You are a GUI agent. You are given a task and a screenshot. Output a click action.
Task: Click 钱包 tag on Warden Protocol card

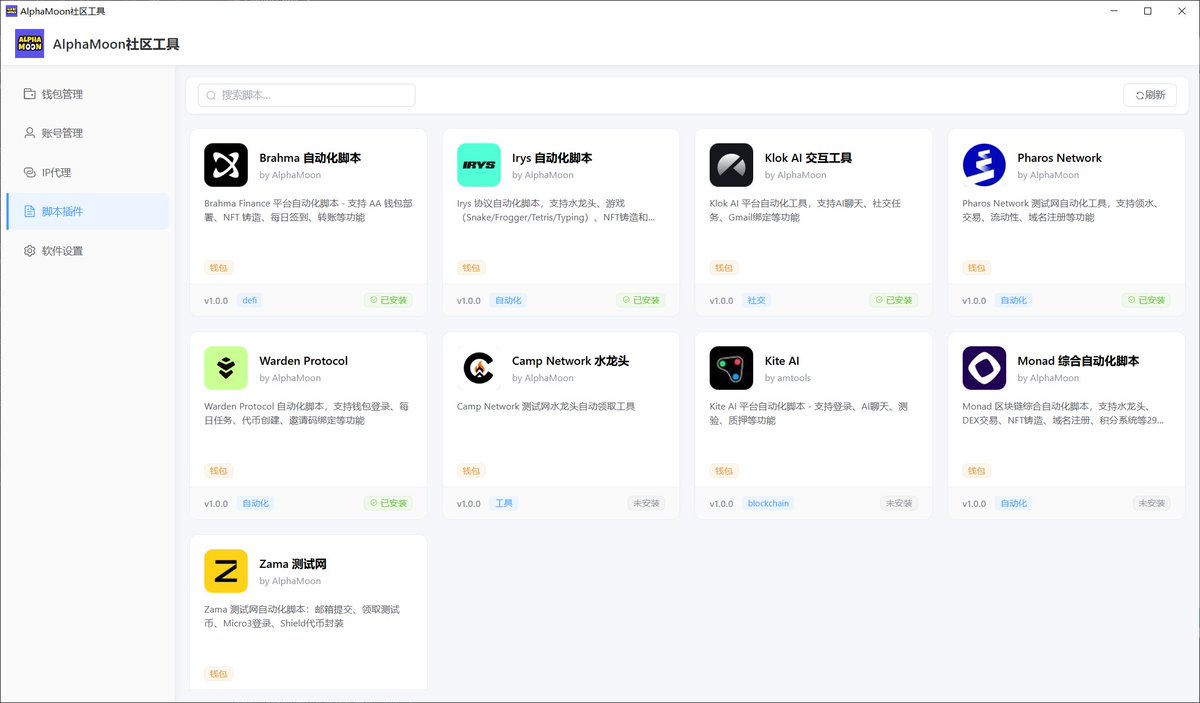click(x=219, y=471)
